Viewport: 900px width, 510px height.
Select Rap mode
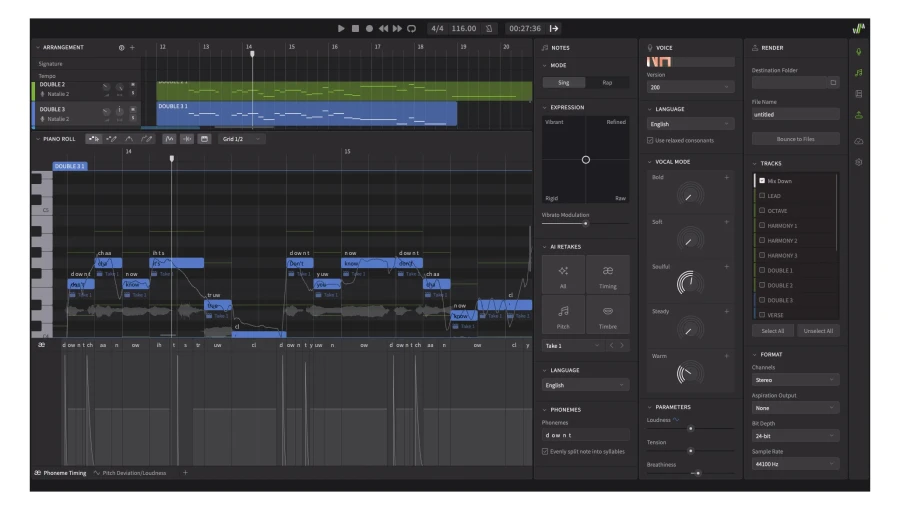coord(607,83)
